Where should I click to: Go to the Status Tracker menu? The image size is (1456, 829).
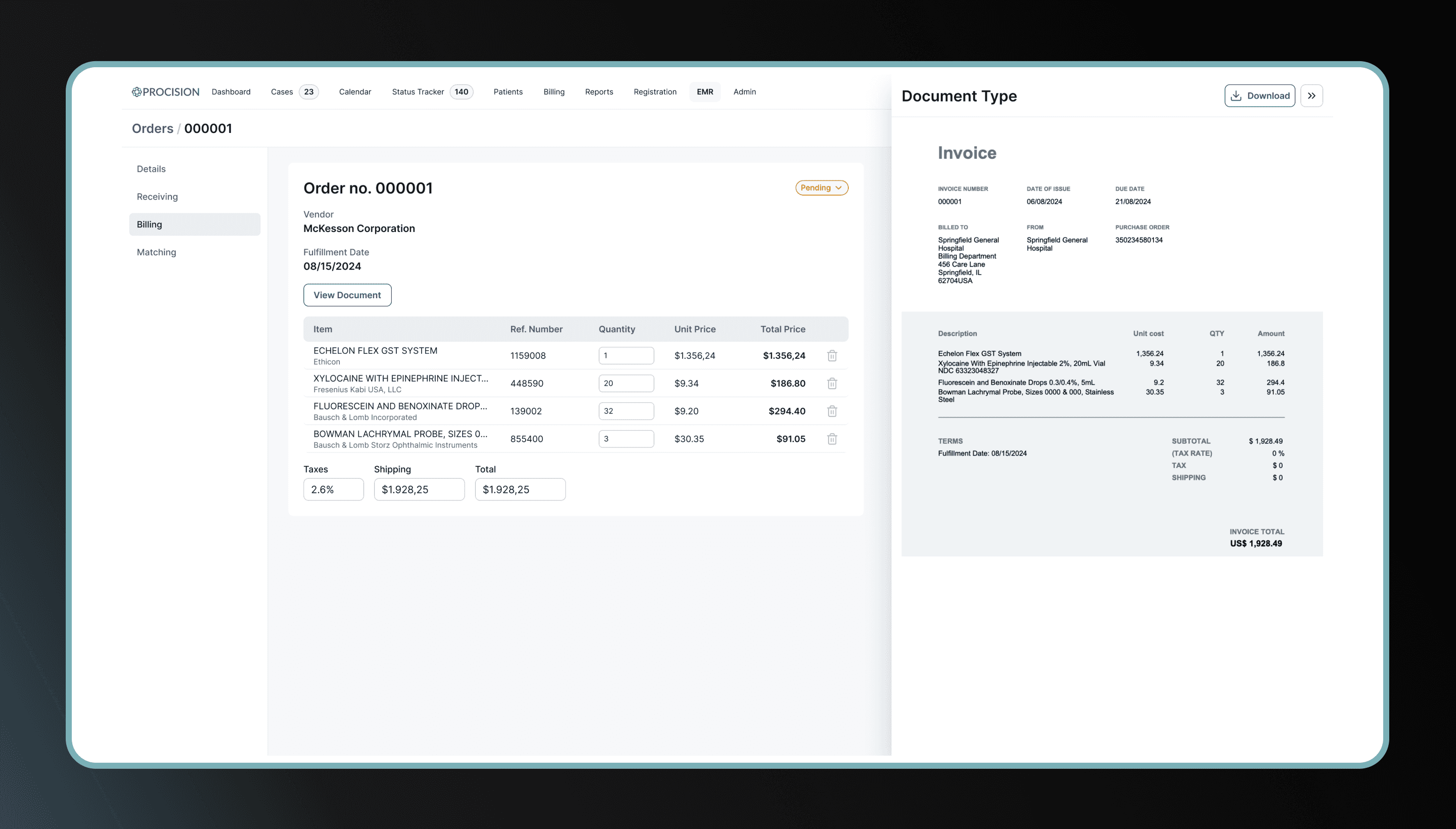[x=418, y=91]
